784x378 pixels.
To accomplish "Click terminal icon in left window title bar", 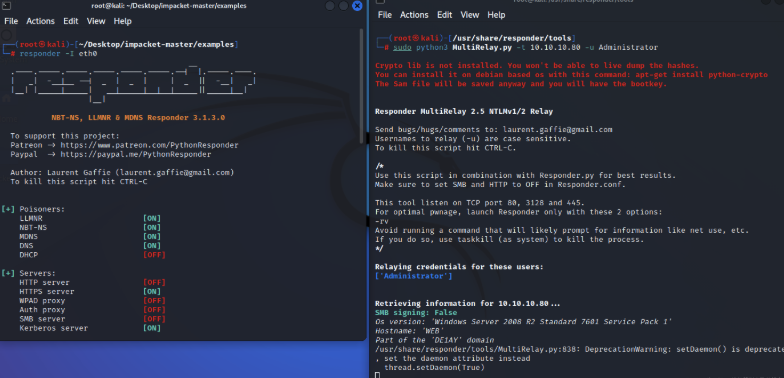I will [6, 6].
